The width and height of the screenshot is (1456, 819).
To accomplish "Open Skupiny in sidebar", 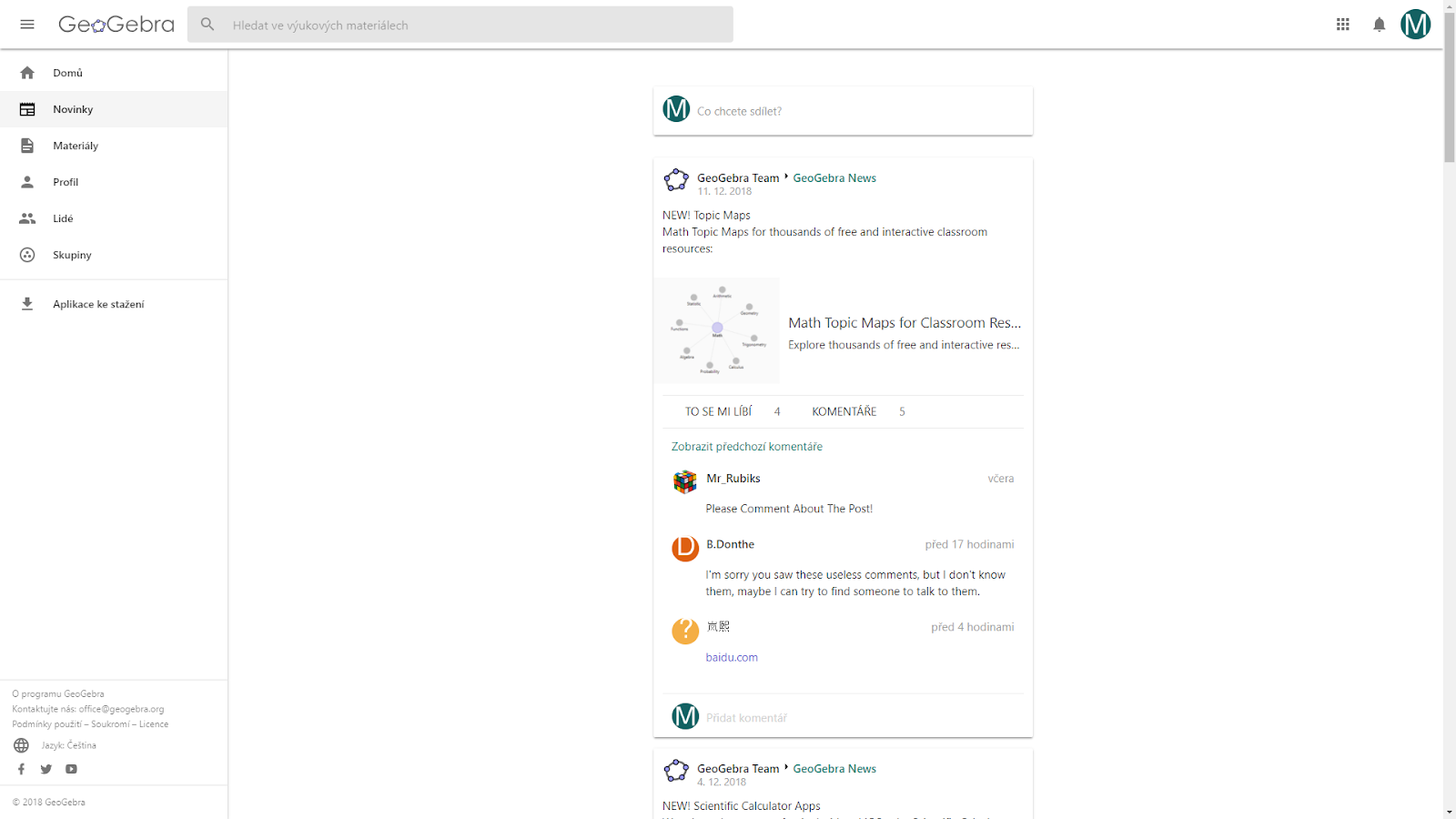I will [114, 255].
